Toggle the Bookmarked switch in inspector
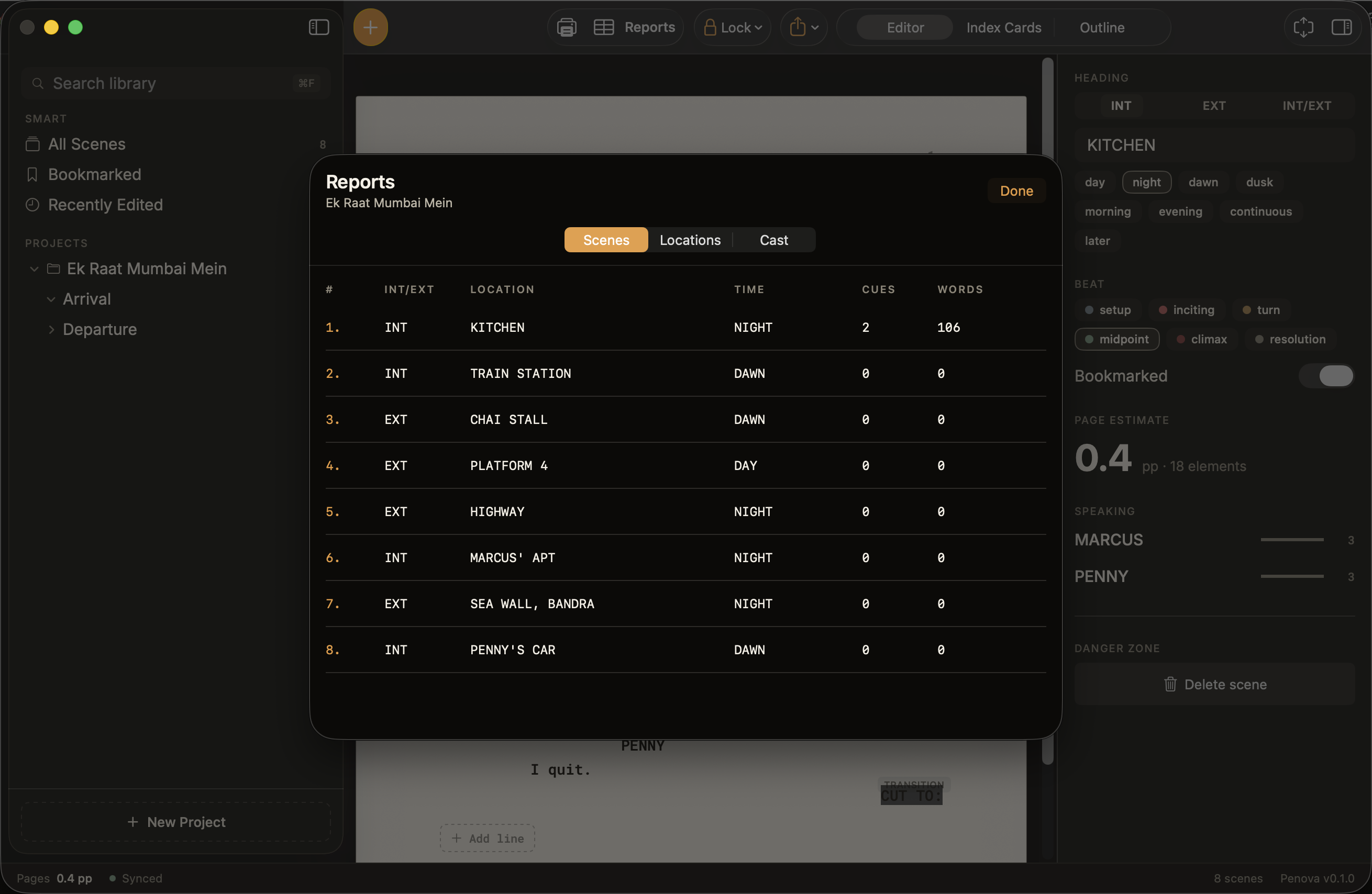 [1326, 376]
